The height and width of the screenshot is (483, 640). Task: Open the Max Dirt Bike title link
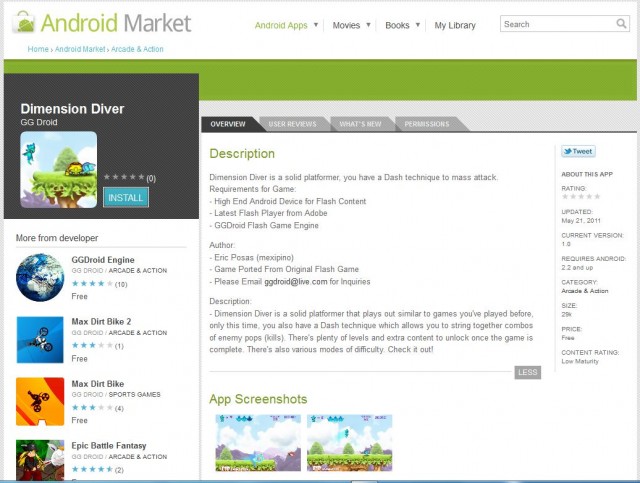click(98, 384)
